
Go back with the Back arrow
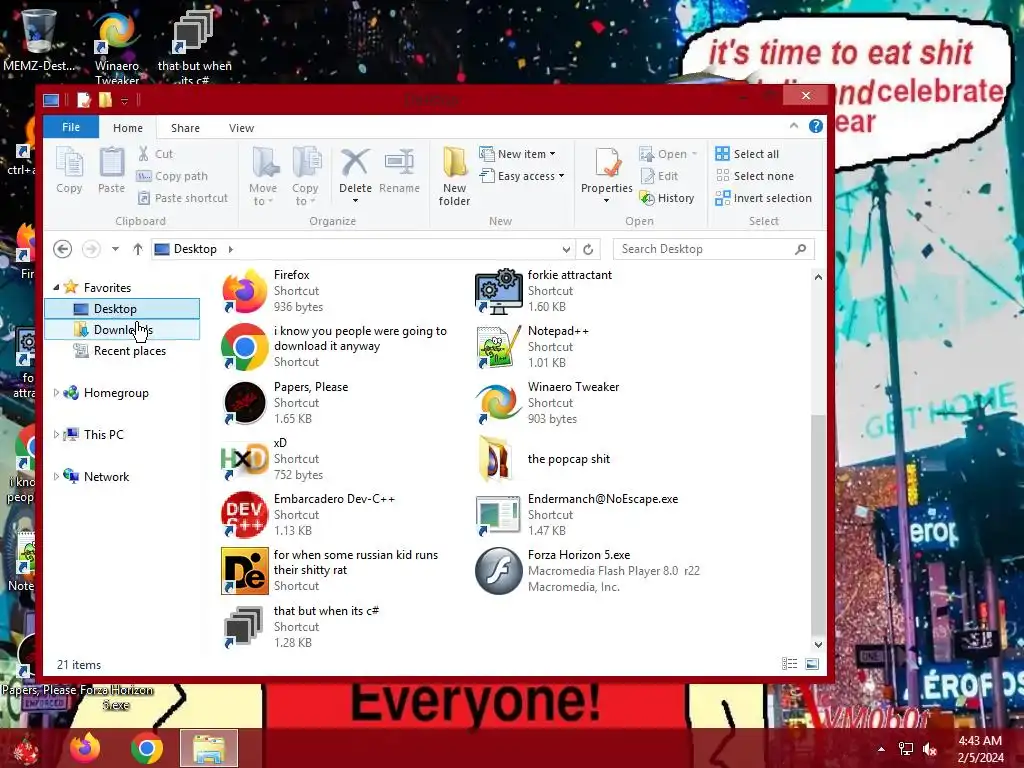[x=63, y=249]
